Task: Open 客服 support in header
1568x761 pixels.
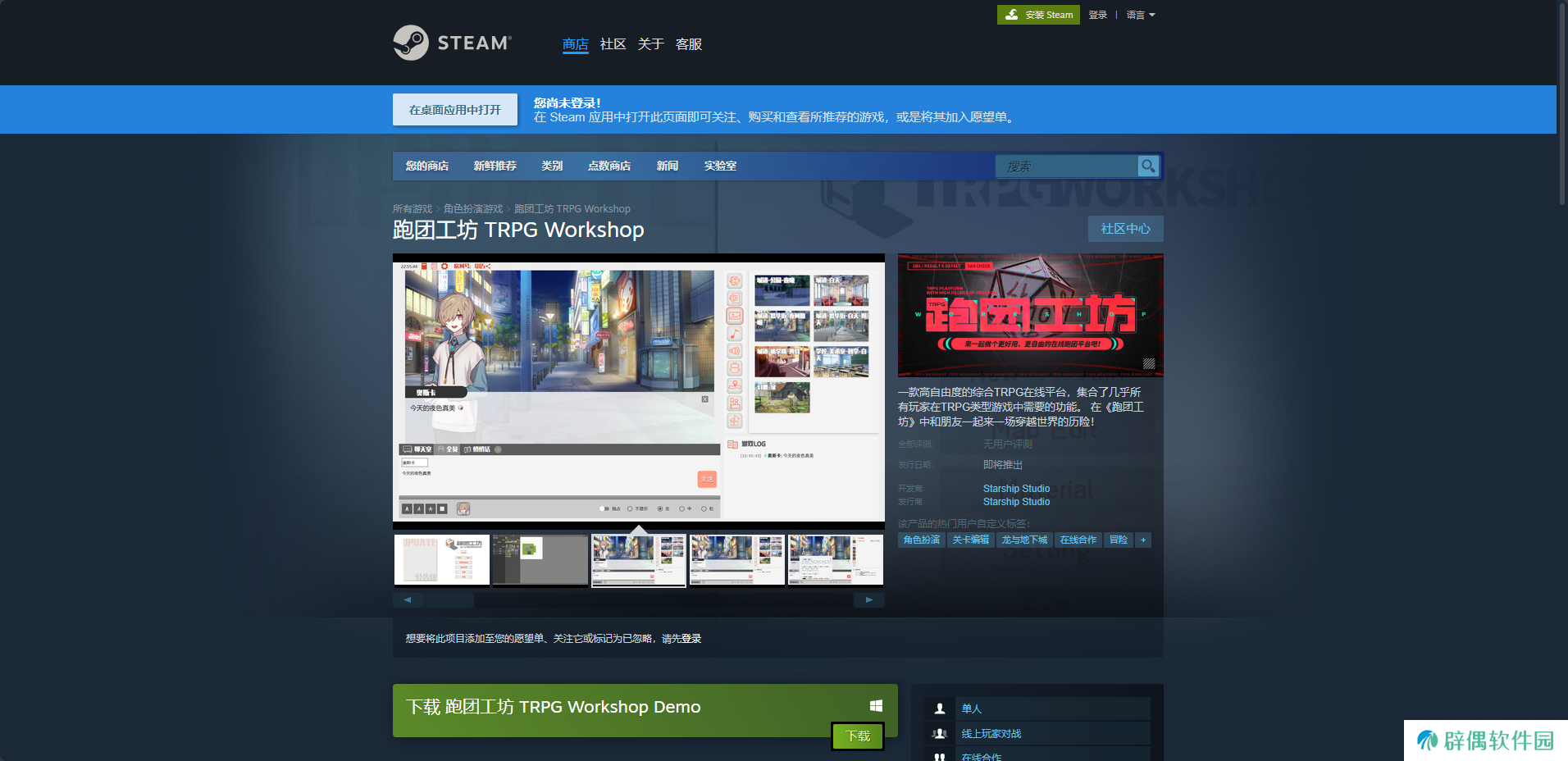Action: point(689,44)
